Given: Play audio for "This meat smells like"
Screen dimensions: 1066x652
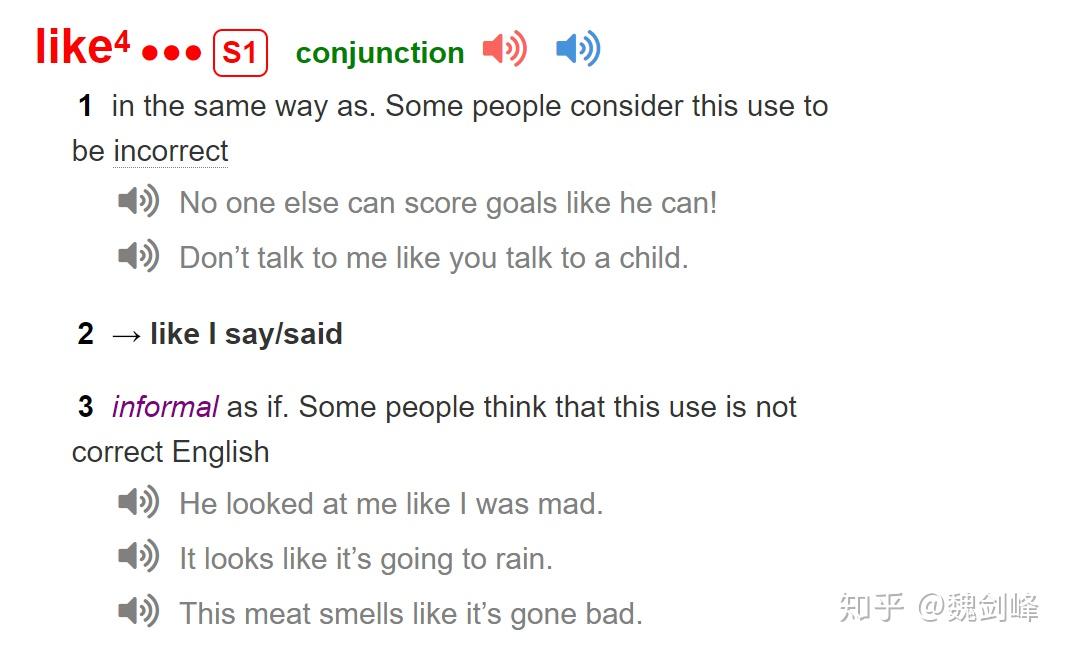Looking at the screenshot, I should coord(138,611).
